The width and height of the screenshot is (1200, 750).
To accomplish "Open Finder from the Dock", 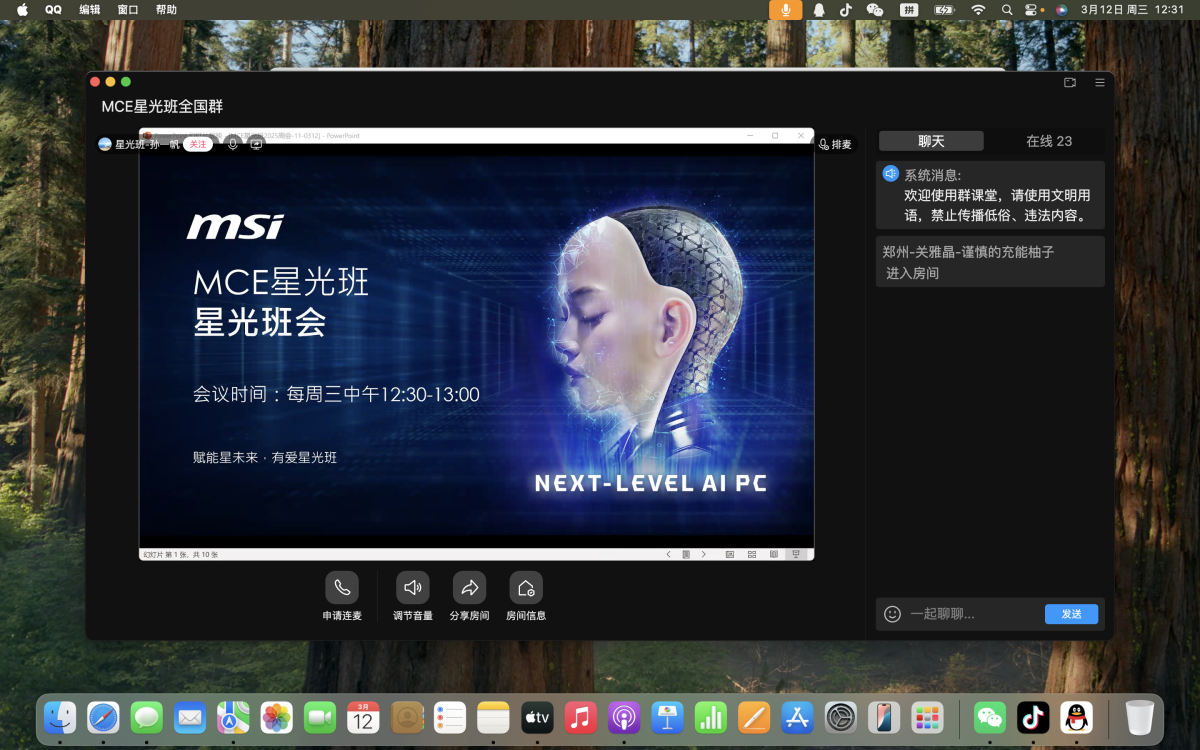I will pyautogui.click(x=61, y=717).
